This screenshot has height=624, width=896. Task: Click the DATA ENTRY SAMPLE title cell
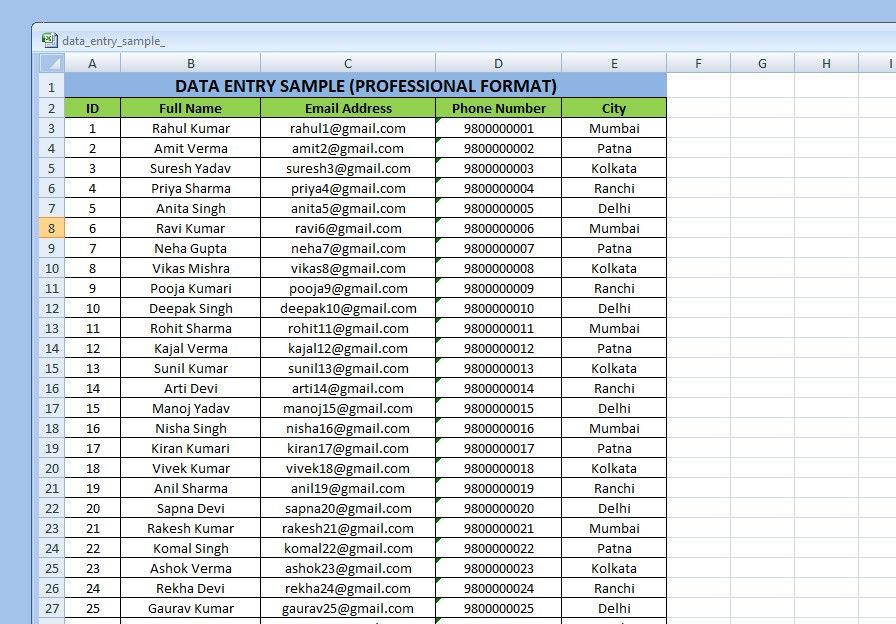(x=366, y=86)
